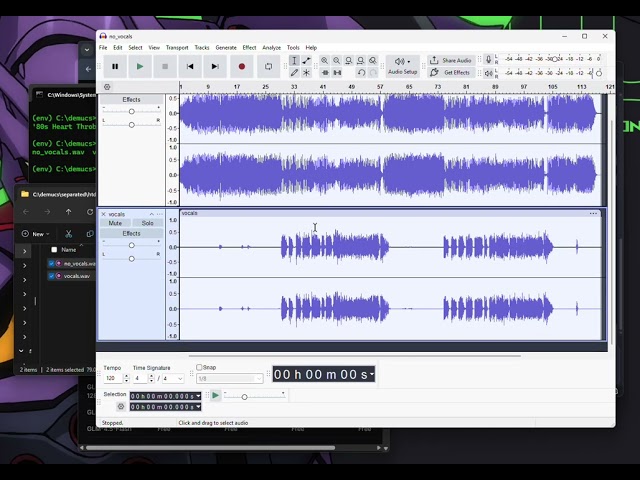
Task: Click the Share Audio button
Action: [x=451, y=60]
